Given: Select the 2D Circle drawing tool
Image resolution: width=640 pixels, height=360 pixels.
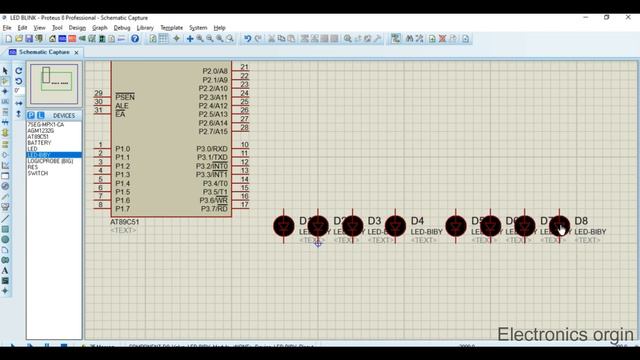Looking at the screenshot, I should [5, 239].
